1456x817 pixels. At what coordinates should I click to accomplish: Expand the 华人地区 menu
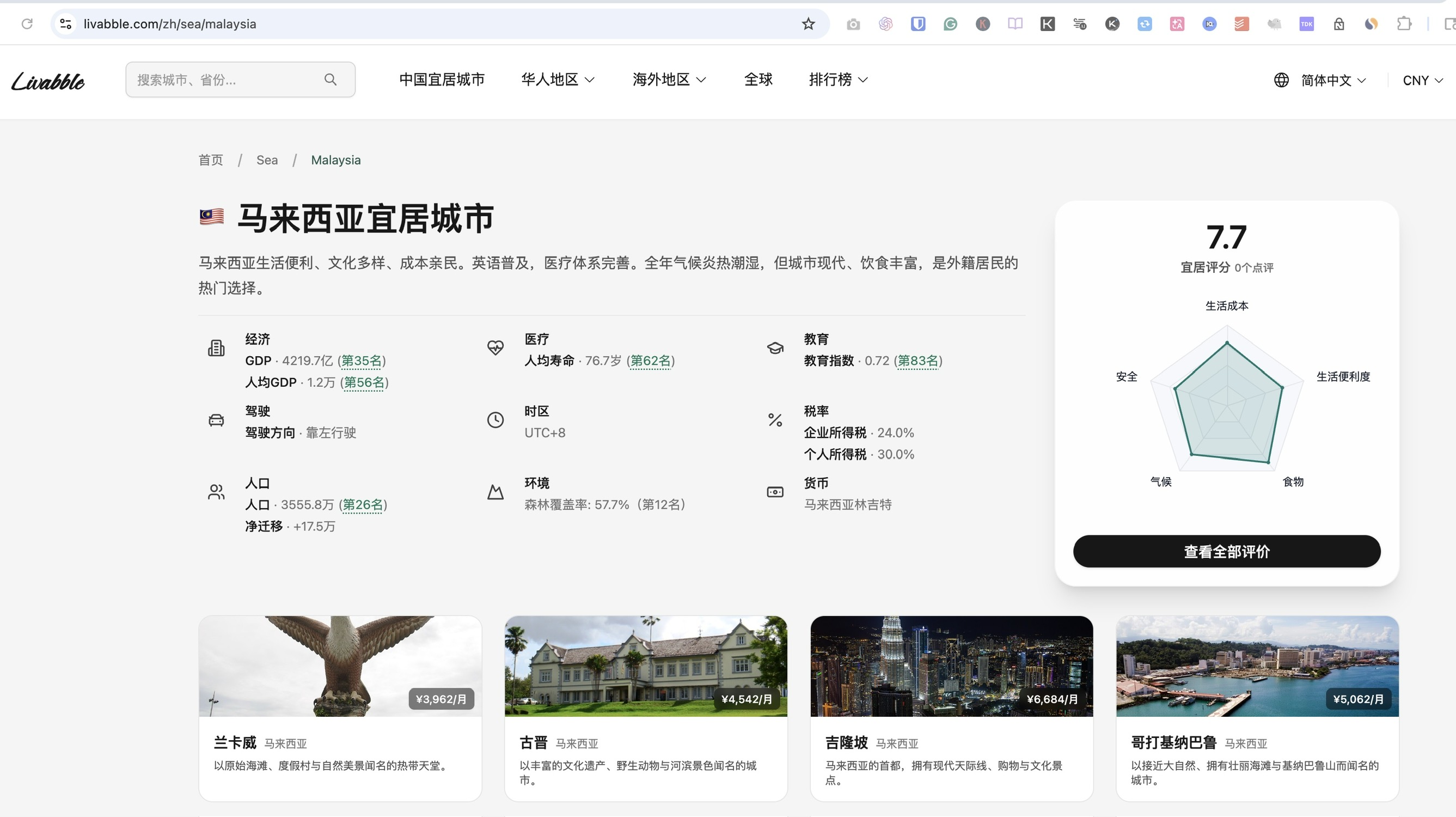558,80
